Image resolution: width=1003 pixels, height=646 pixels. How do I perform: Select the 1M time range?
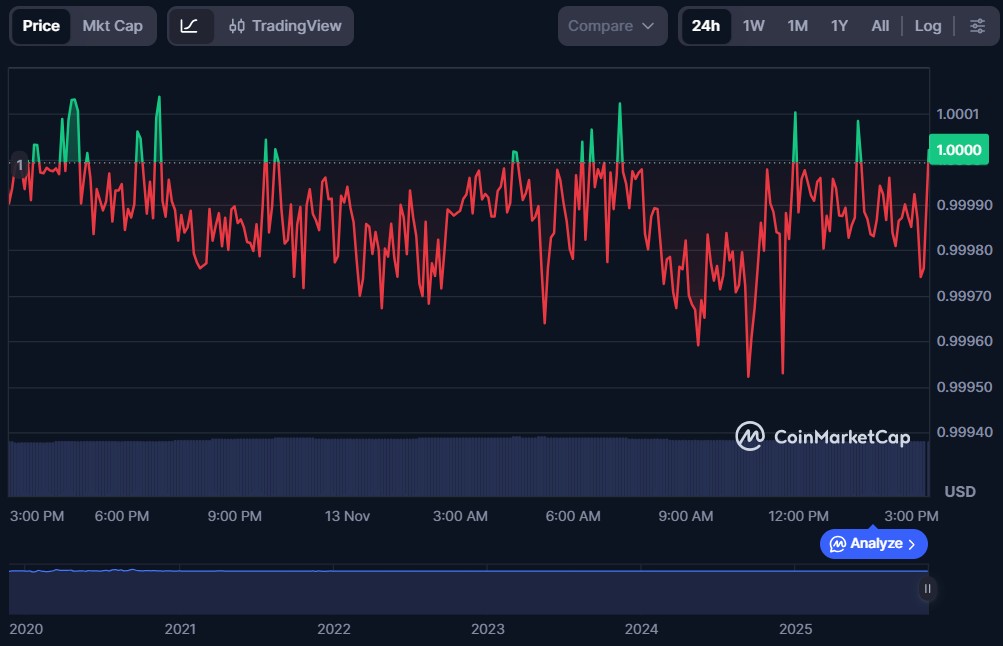tap(797, 26)
